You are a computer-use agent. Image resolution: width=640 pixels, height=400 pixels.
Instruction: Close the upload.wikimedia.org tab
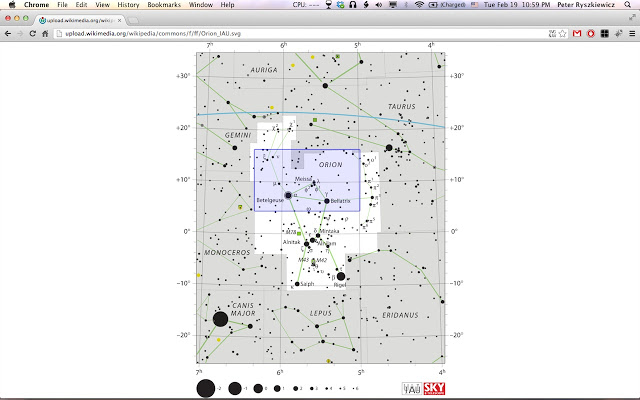(120, 20)
